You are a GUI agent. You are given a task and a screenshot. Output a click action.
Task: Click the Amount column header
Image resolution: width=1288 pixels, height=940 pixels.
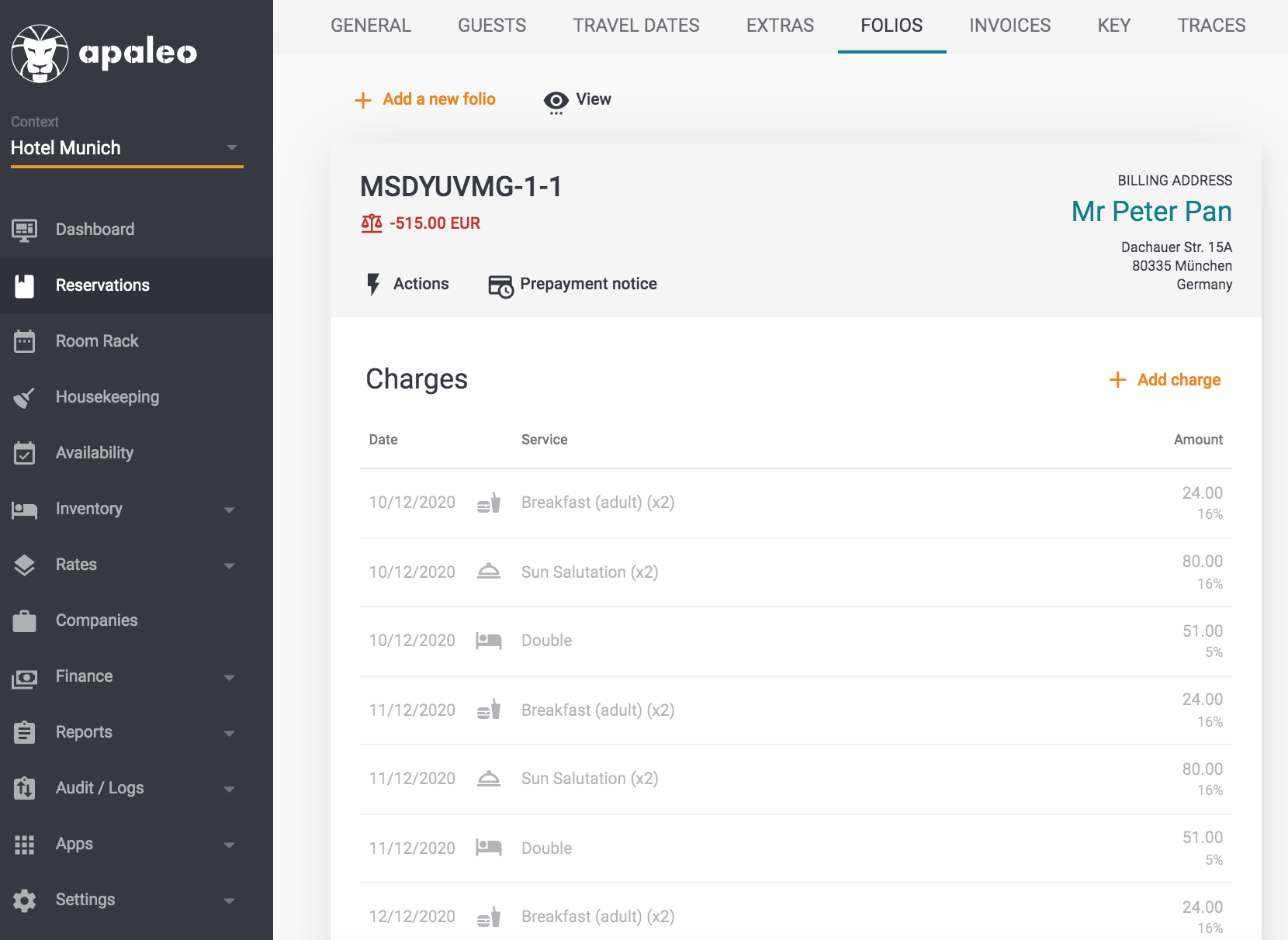point(1198,440)
